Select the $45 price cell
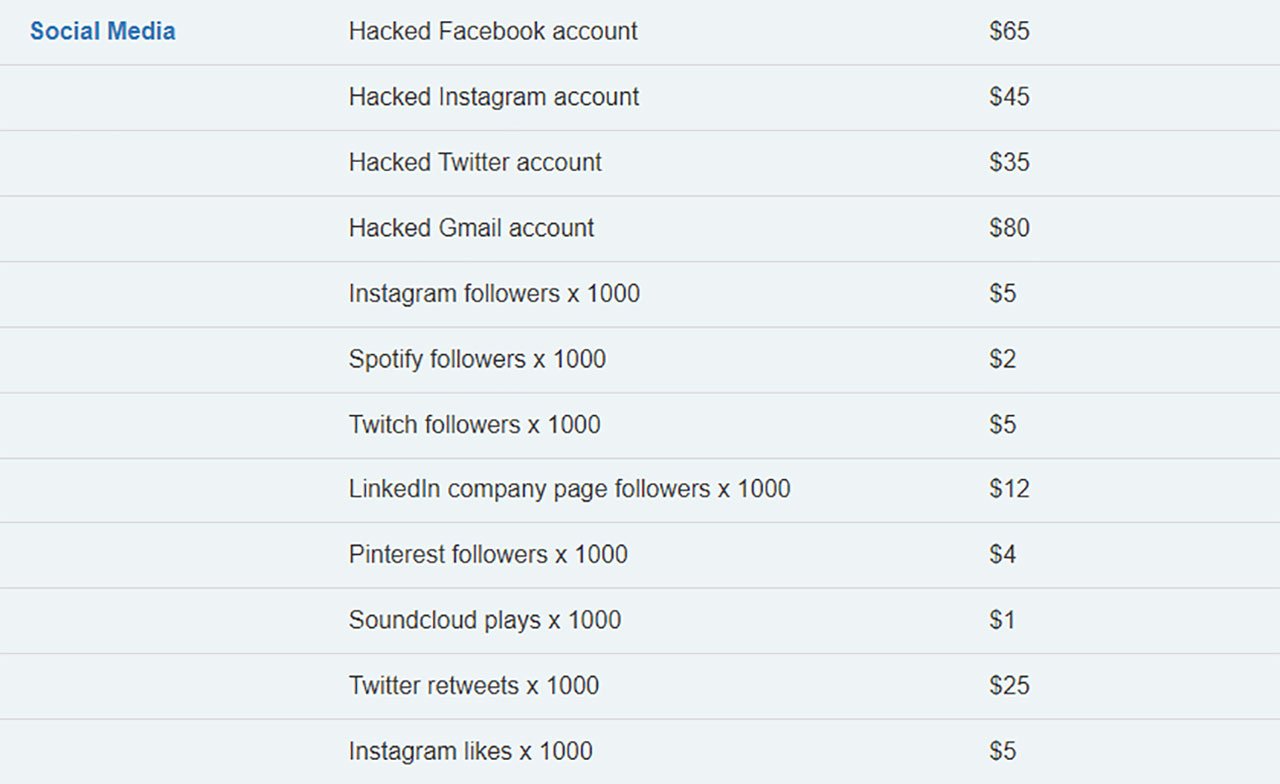Image resolution: width=1280 pixels, height=784 pixels. tap(1009, 97)
